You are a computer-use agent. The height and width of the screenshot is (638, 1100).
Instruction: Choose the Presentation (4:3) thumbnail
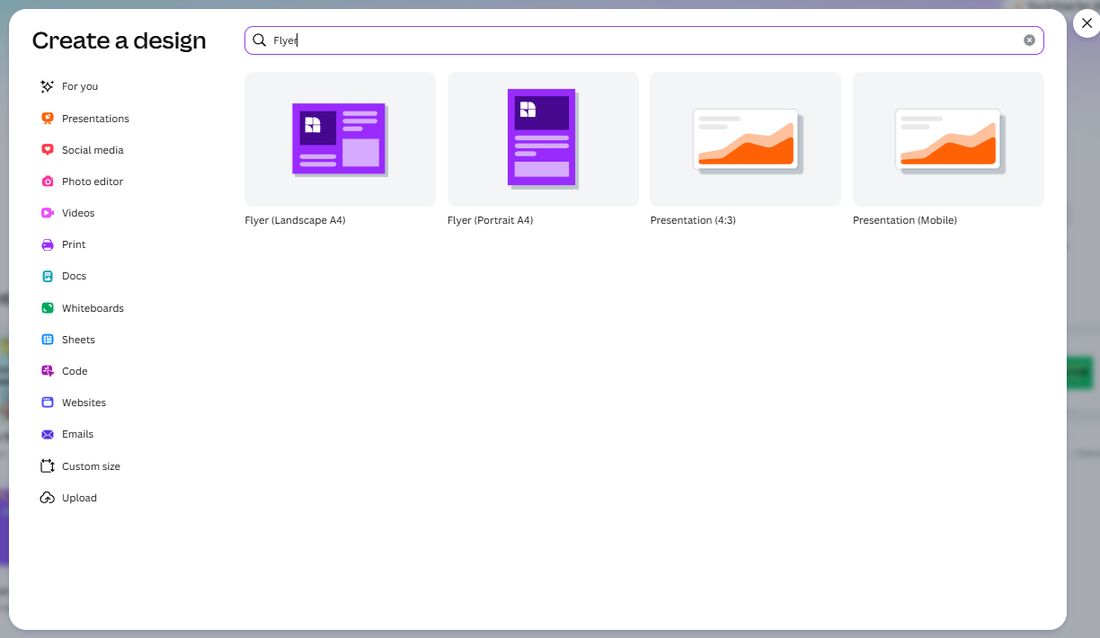click(746, 139)
